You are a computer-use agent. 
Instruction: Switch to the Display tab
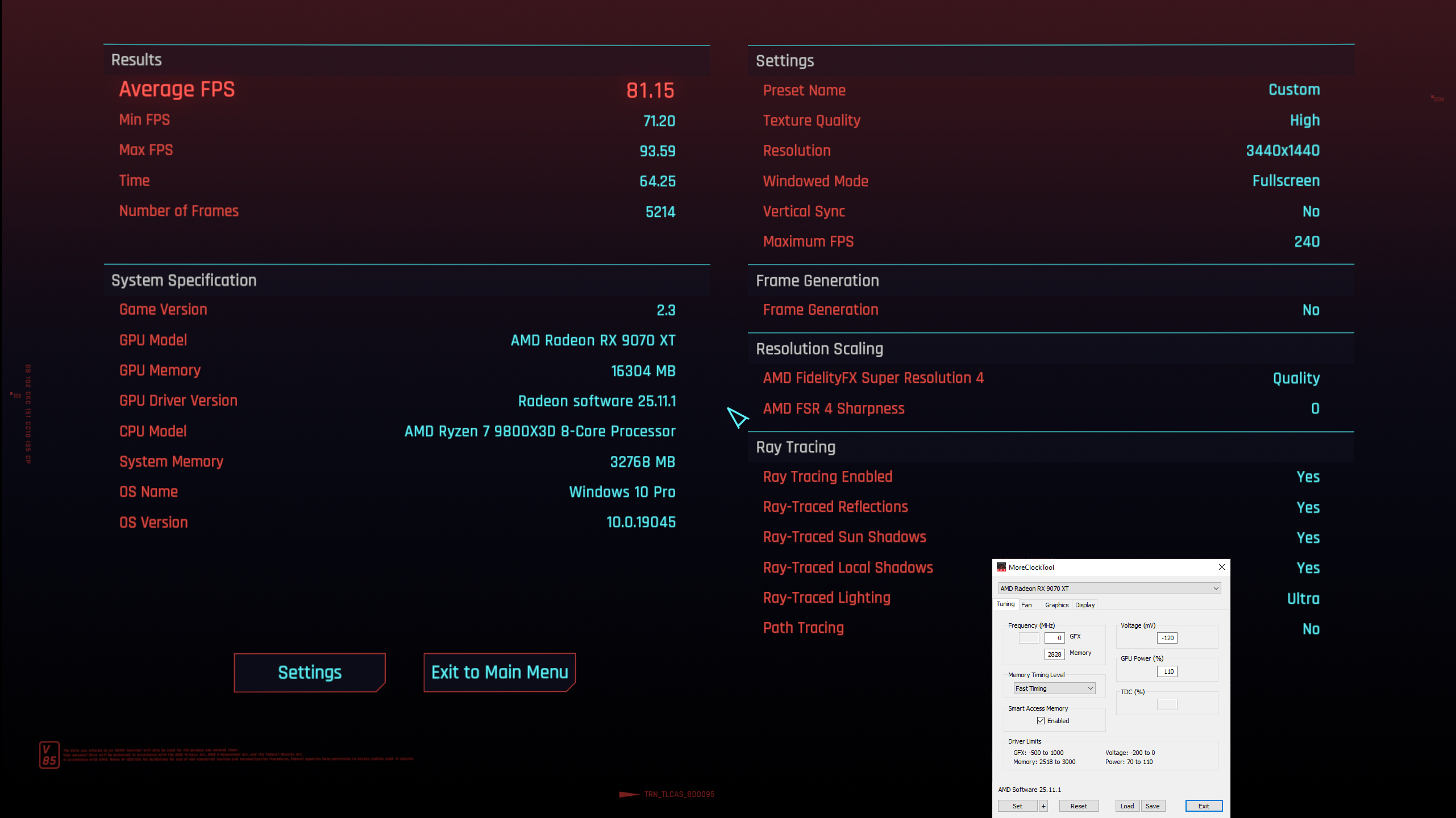[x=1084, y=605]
